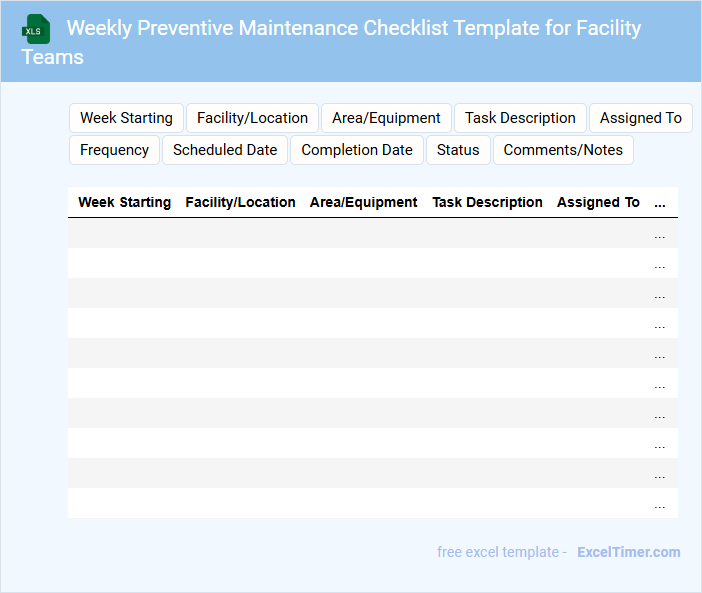Viewport: 702px width, 593px height.
Task: Expand more columns via header ellipsis
Action: [x=659, y=203]
